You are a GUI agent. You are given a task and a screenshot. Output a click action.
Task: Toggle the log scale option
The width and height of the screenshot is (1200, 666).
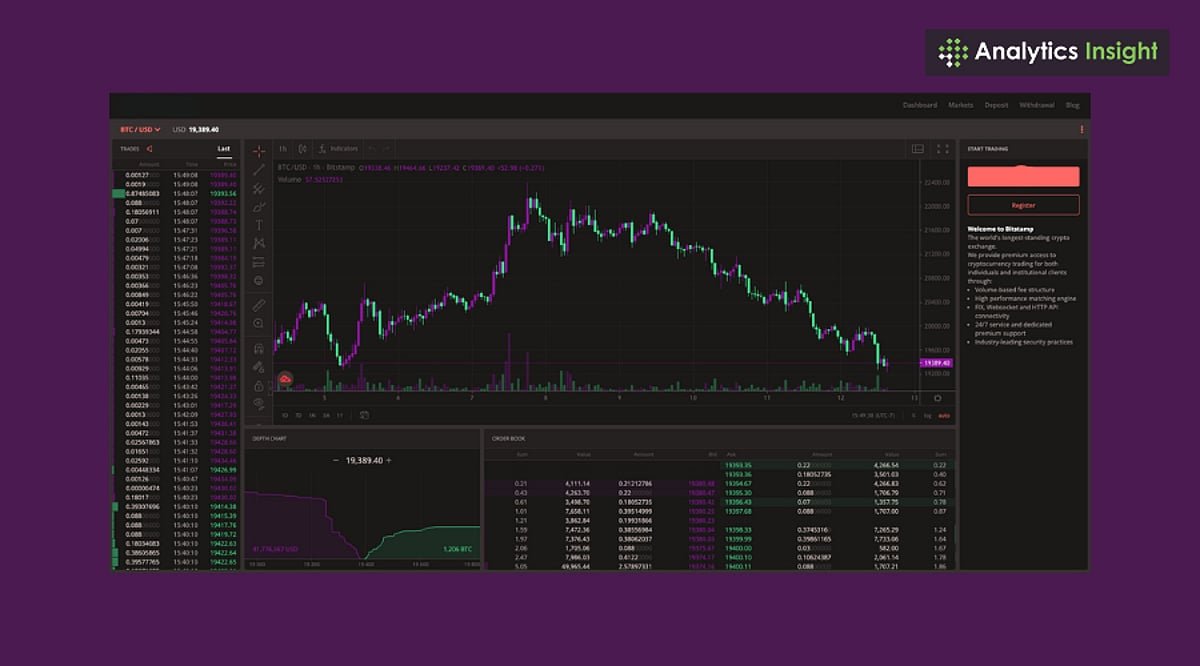point(927,414)
